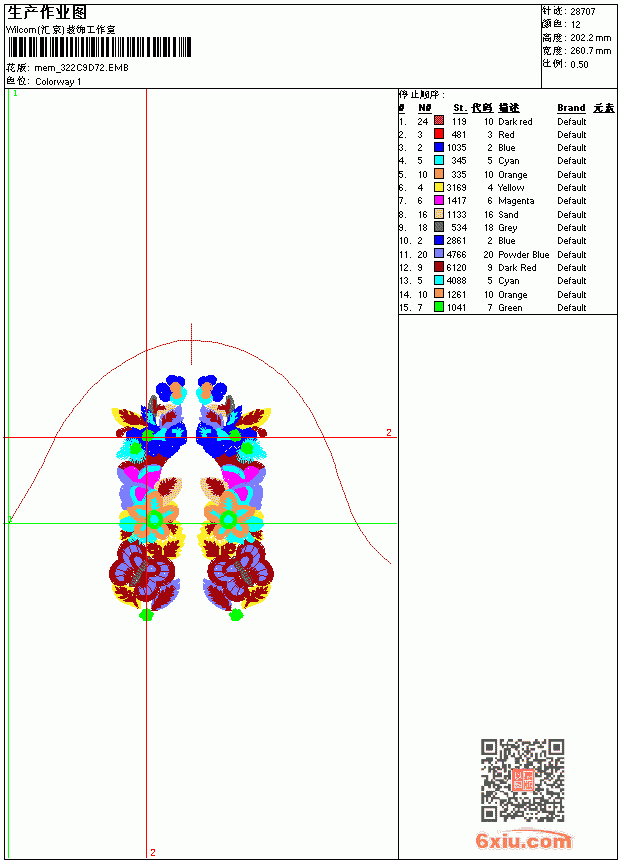Click the right floral embroidery motif

[235, 497]
